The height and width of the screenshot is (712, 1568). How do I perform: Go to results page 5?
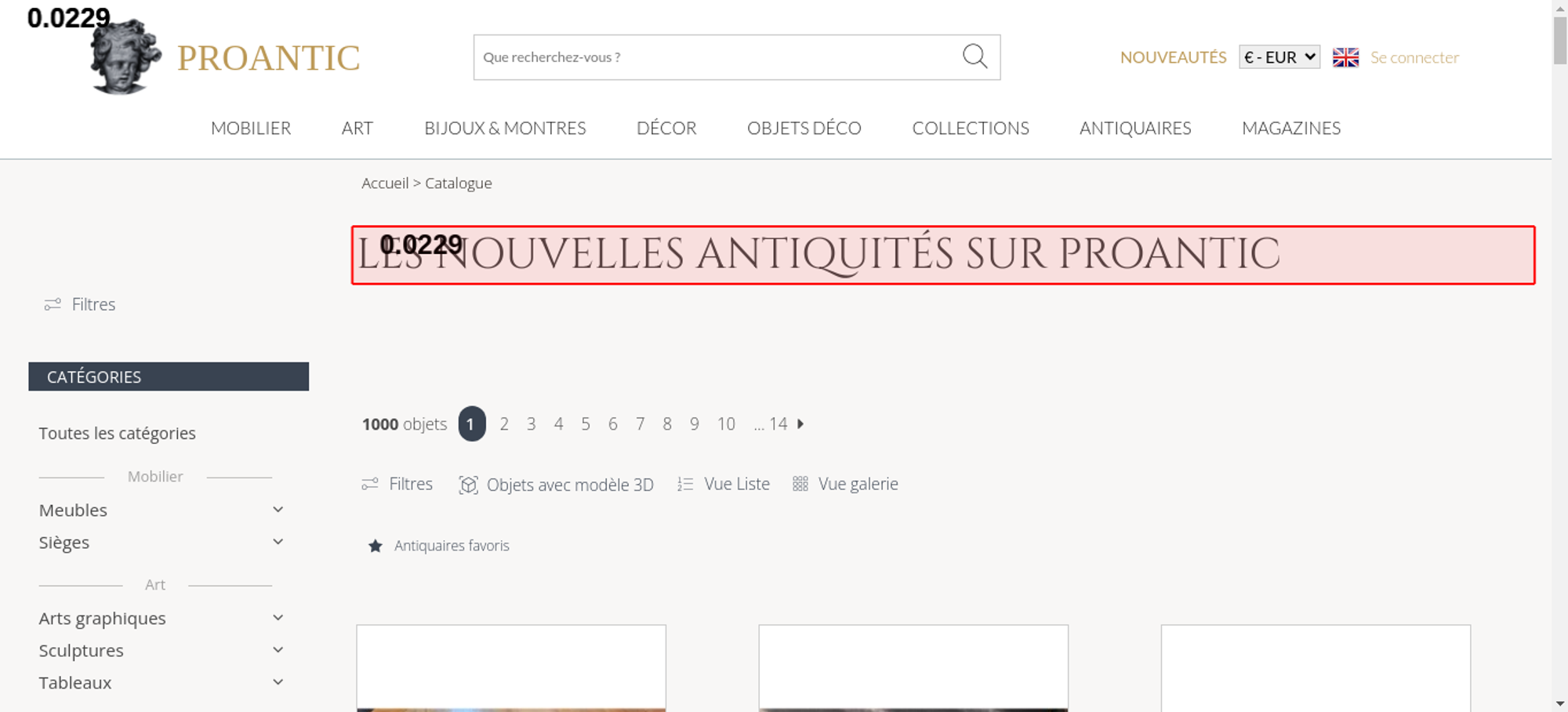pyautogui.click(x=586, y=424)
